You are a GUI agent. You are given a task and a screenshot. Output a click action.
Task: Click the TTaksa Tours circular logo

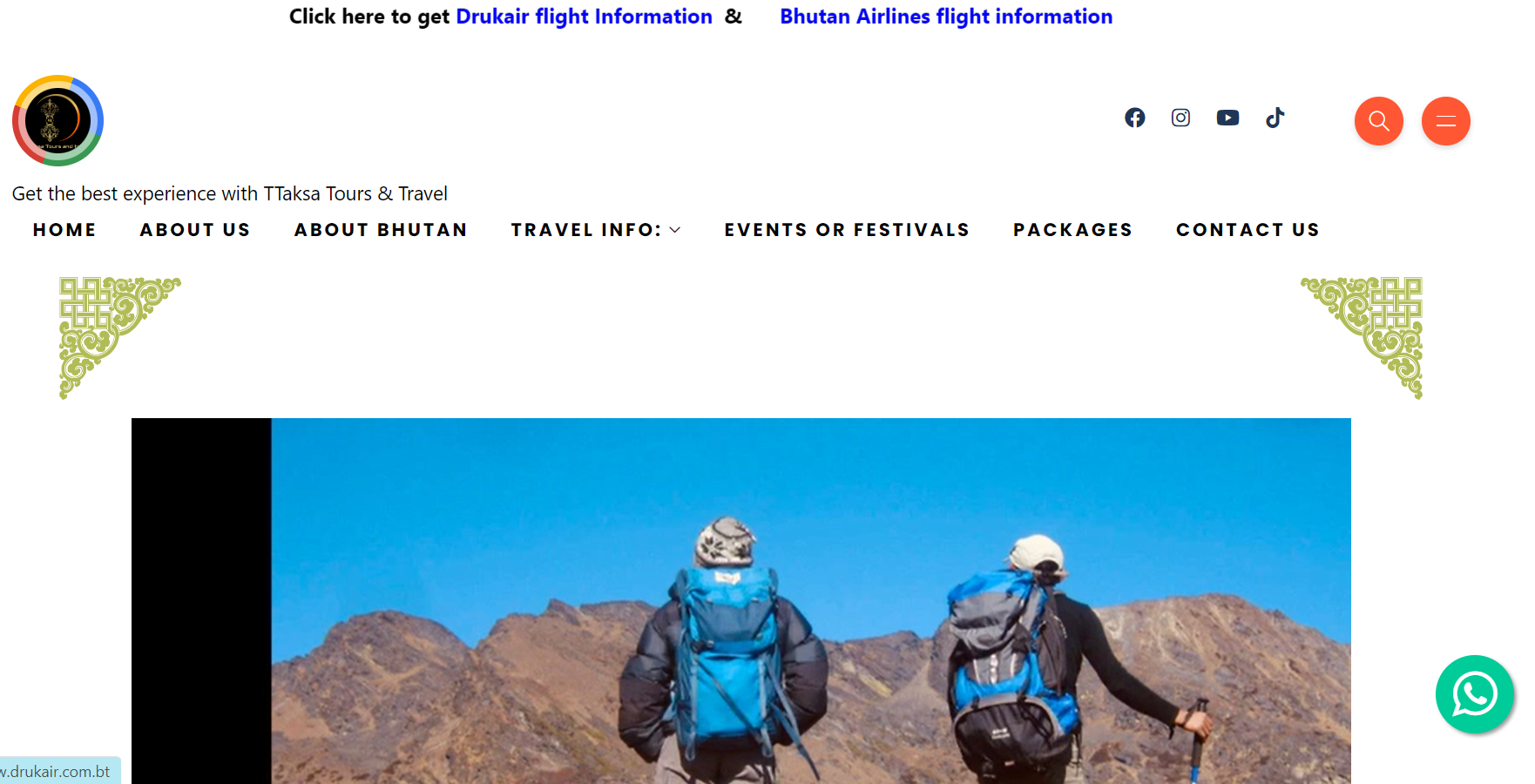pos(57,120)
